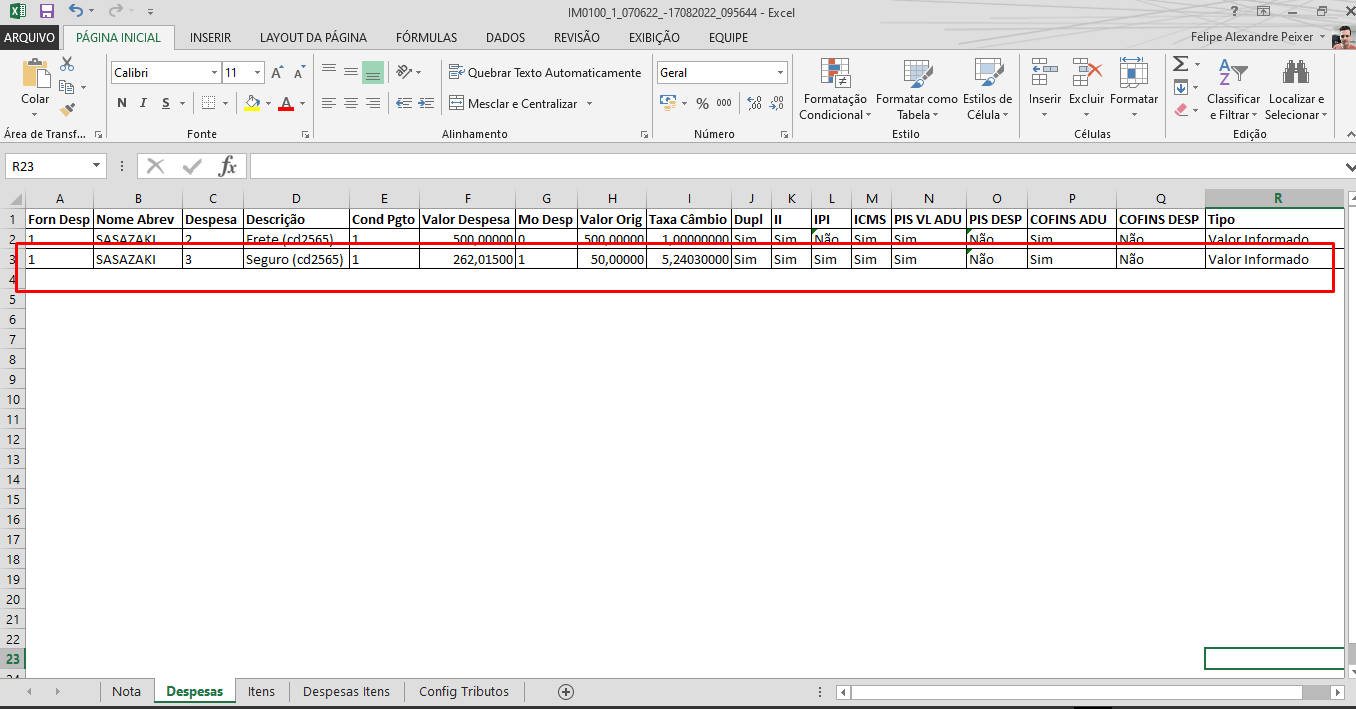Screen dimensions: 1356x709
Task: Click the AutoSum sigma icon
Action: click(x=1180, y=64)
